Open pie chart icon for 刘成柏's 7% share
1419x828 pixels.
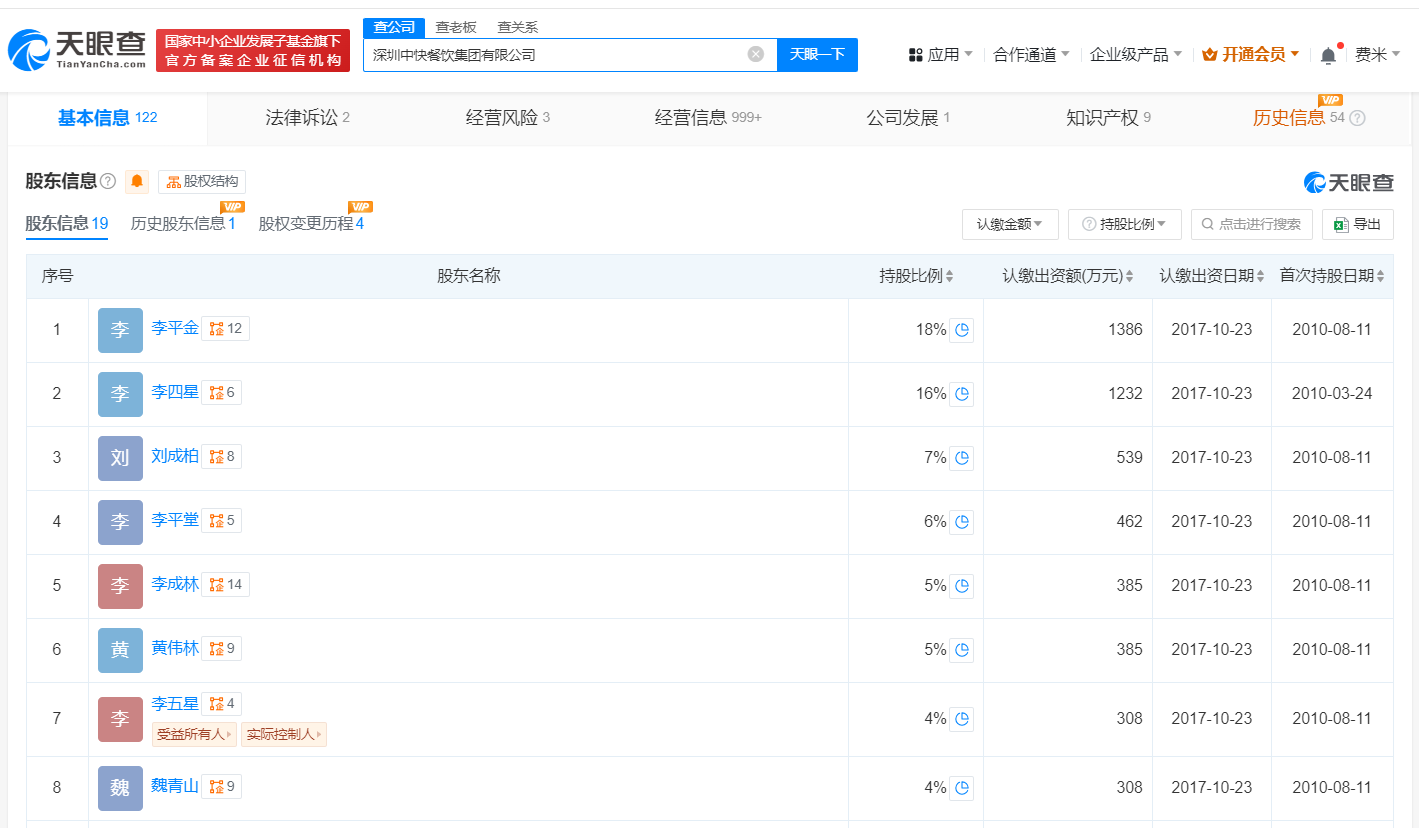coord(961,458)
